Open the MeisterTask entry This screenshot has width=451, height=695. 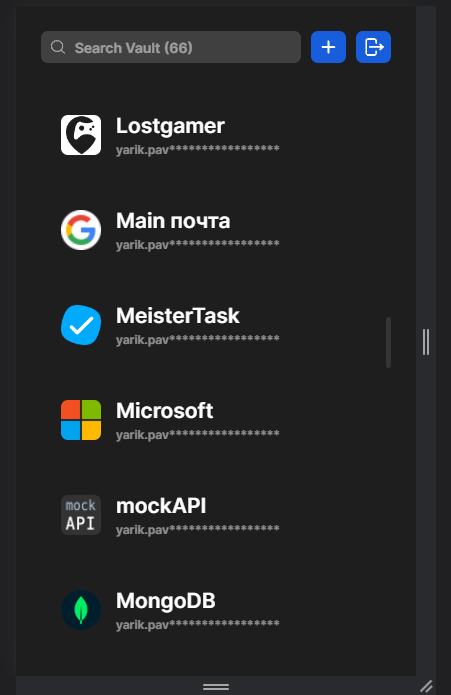(x=178, y=316)
